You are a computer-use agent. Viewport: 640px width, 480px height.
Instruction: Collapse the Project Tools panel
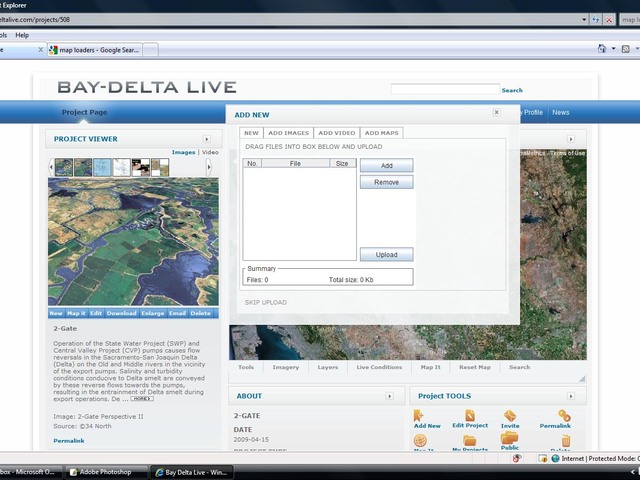coord(571,396)
